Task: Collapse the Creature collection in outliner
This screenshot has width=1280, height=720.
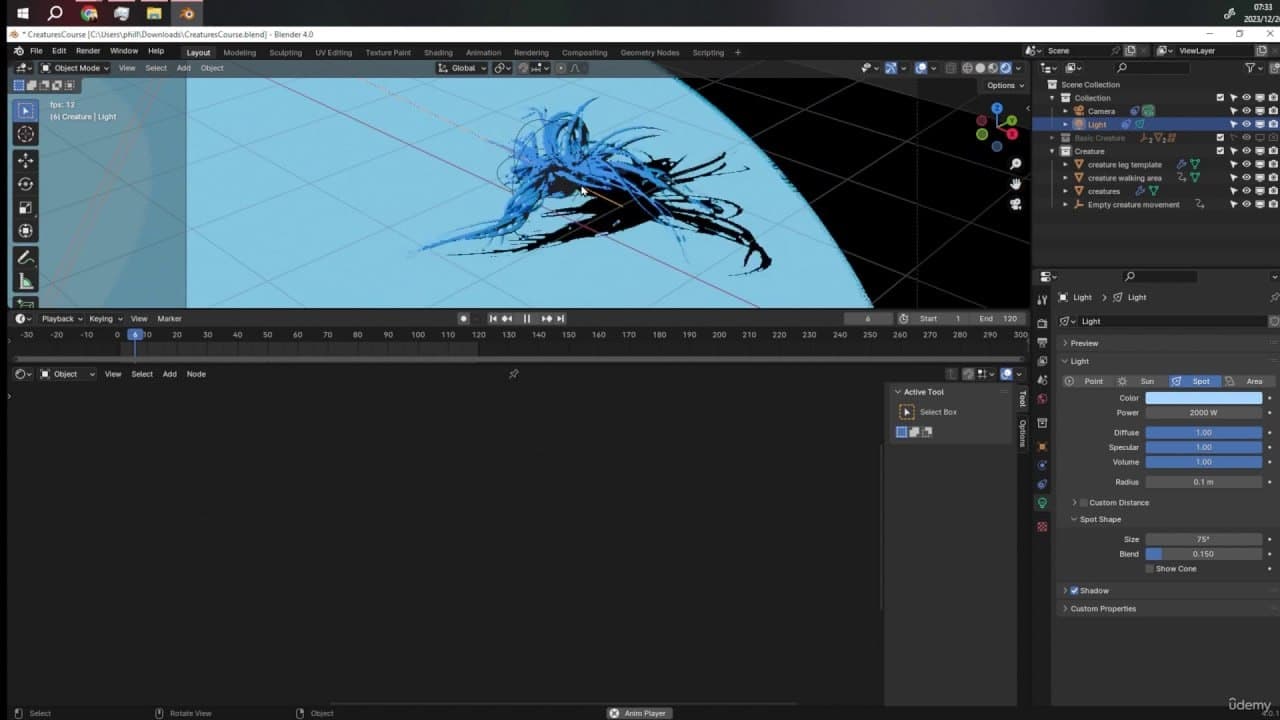Action: [x=1053, y=151]
